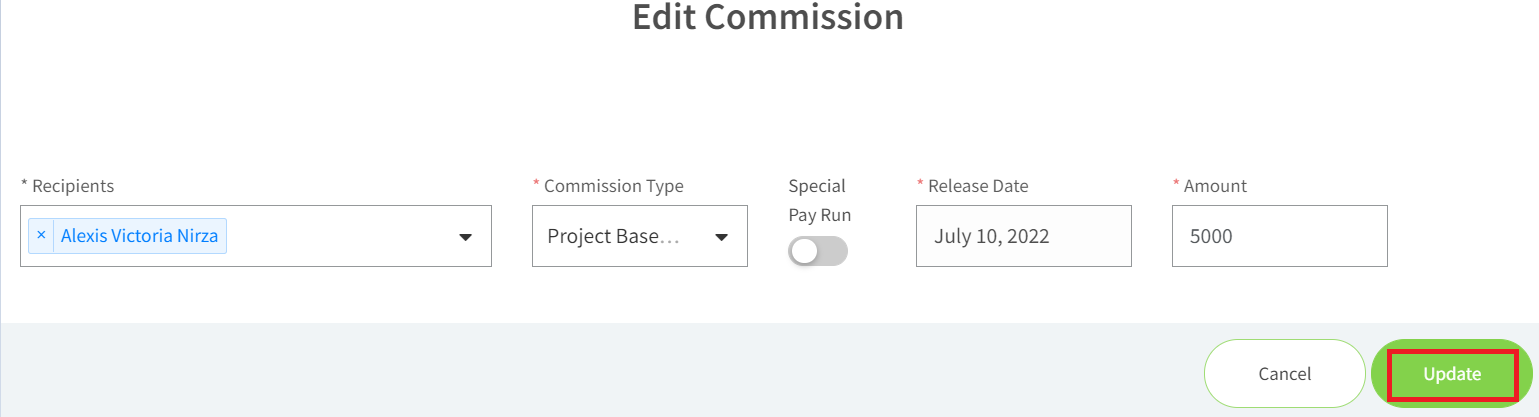Open the Recipients dropdown arrow
The image size is (1539, 417).
pos(465,237)
